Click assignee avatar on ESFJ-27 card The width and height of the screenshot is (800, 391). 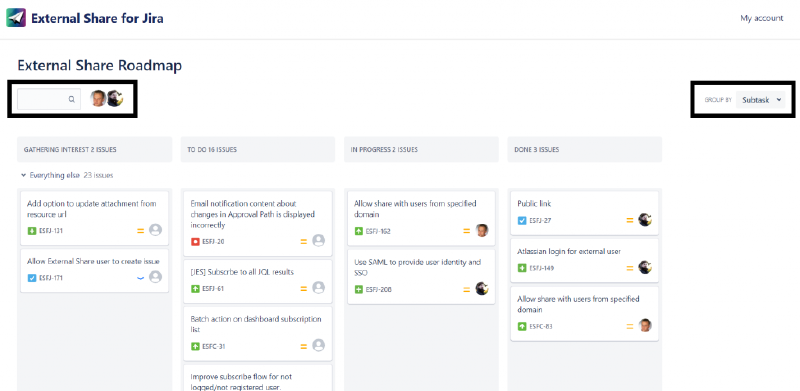[x=645, y=219]
